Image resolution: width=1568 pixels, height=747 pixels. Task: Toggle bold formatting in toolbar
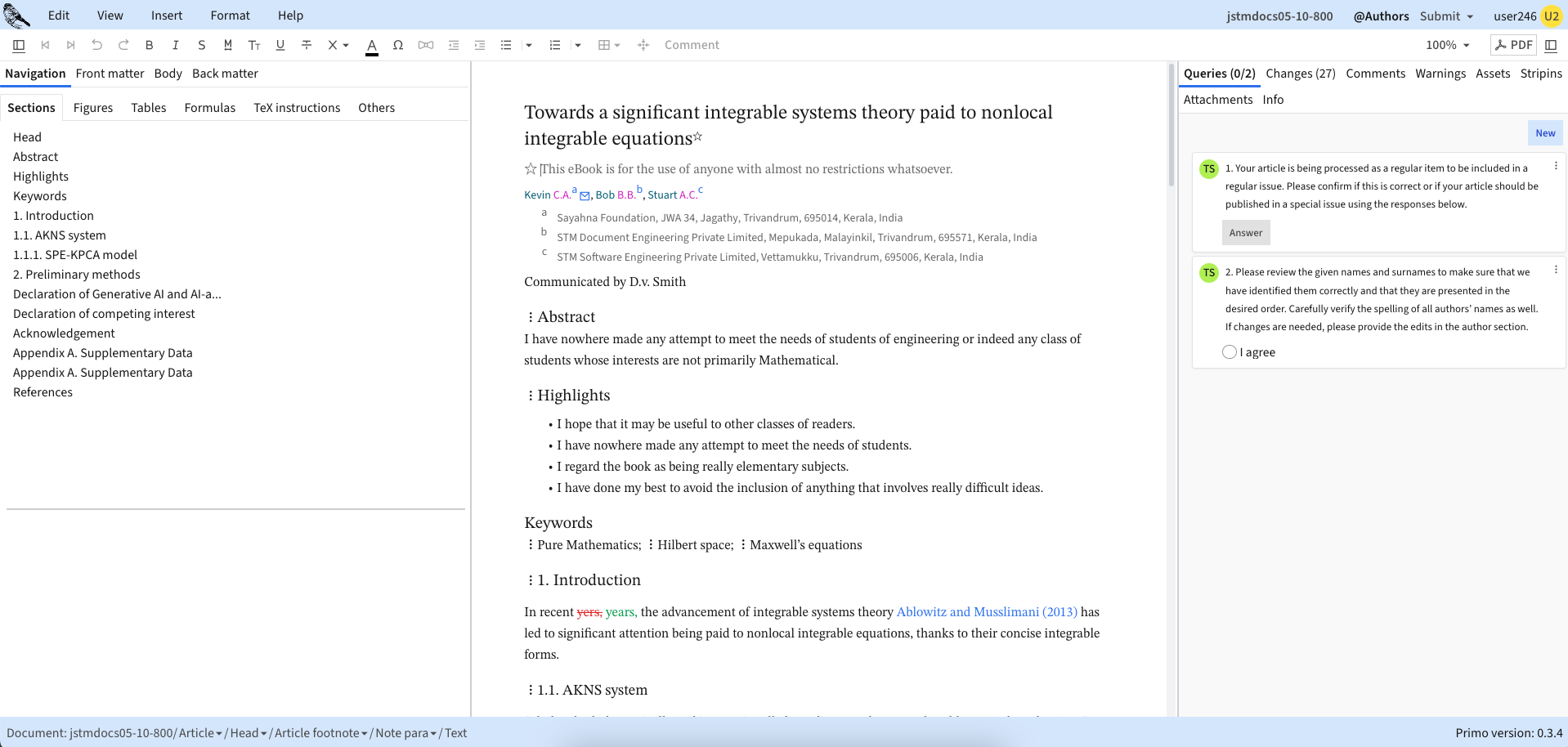click(x=150, y=45)
